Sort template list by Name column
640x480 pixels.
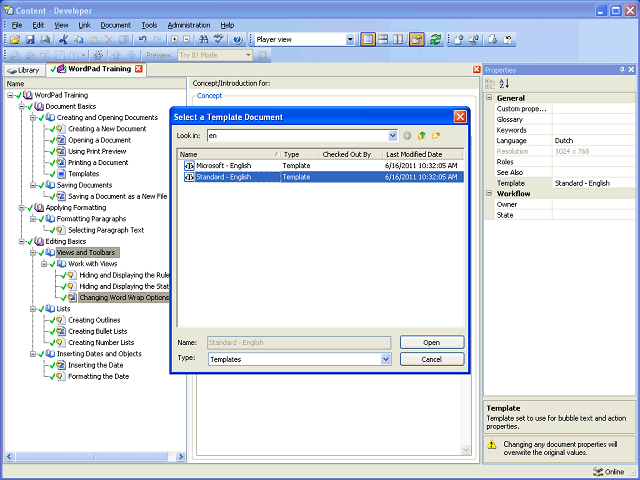tap(229, 154)
